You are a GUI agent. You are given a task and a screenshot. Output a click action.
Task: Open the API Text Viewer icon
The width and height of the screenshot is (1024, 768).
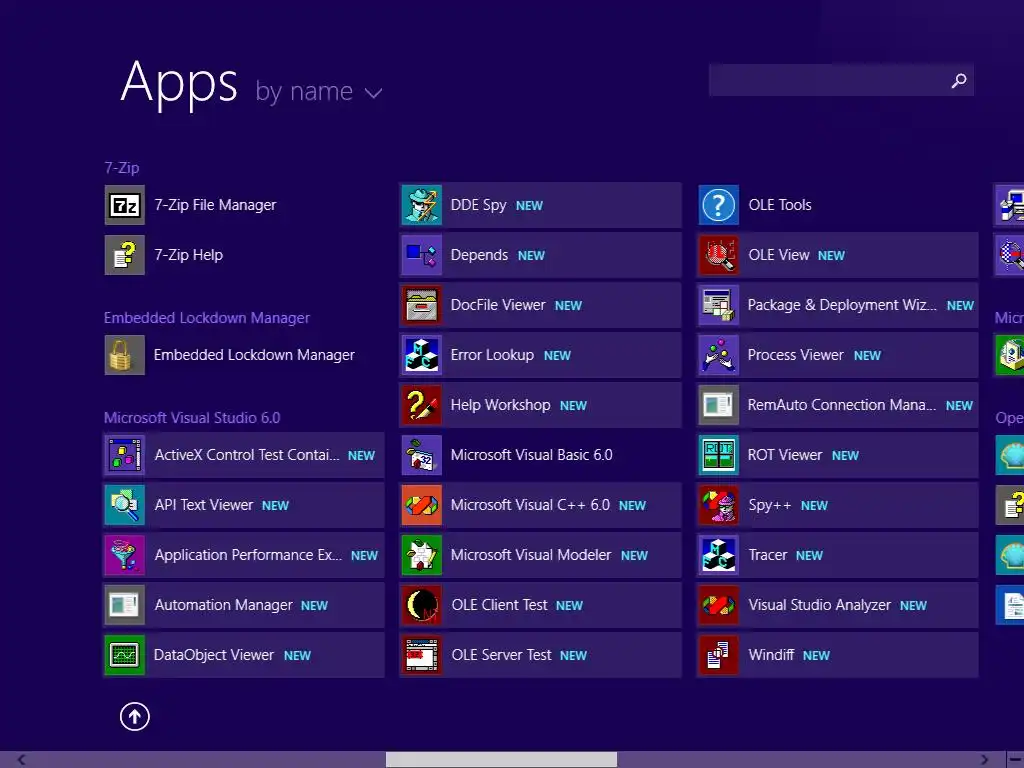coord(125,505)
